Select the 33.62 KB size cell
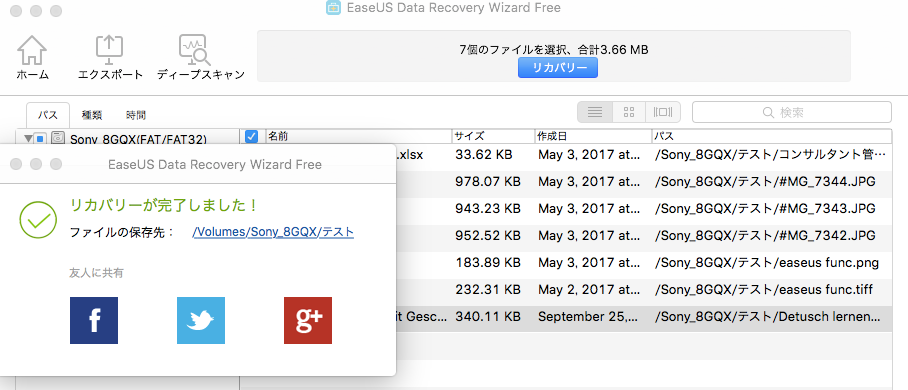908x390 pixels. (x=483, y=155)
